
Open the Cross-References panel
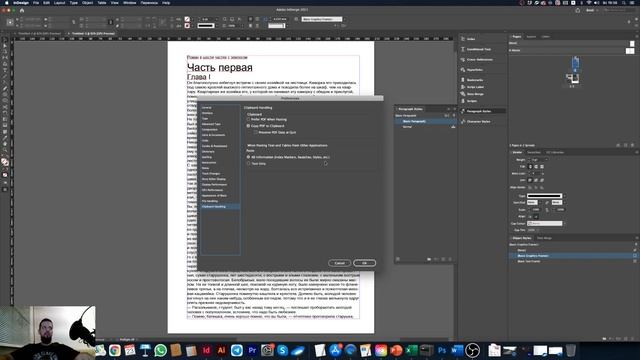(480, 60)
